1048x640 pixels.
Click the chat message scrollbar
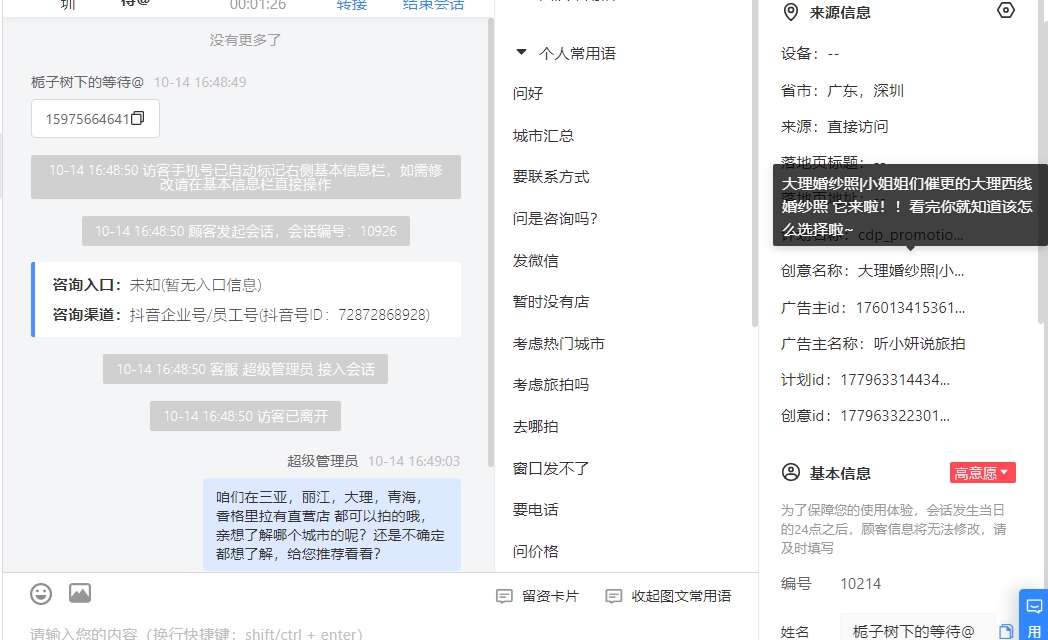[491, 241]
